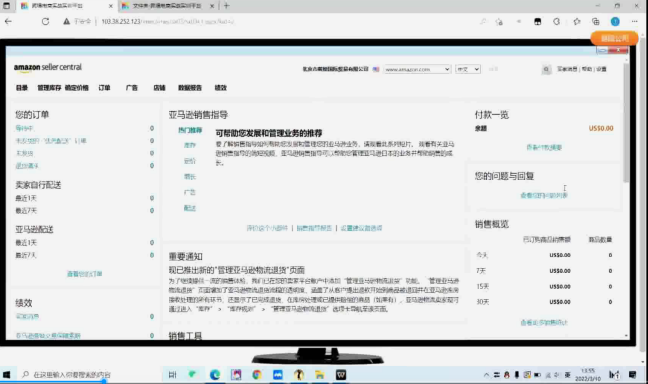648x384 pixels.
Task: Switch to the second browser tab
Action: coord(167,6)
